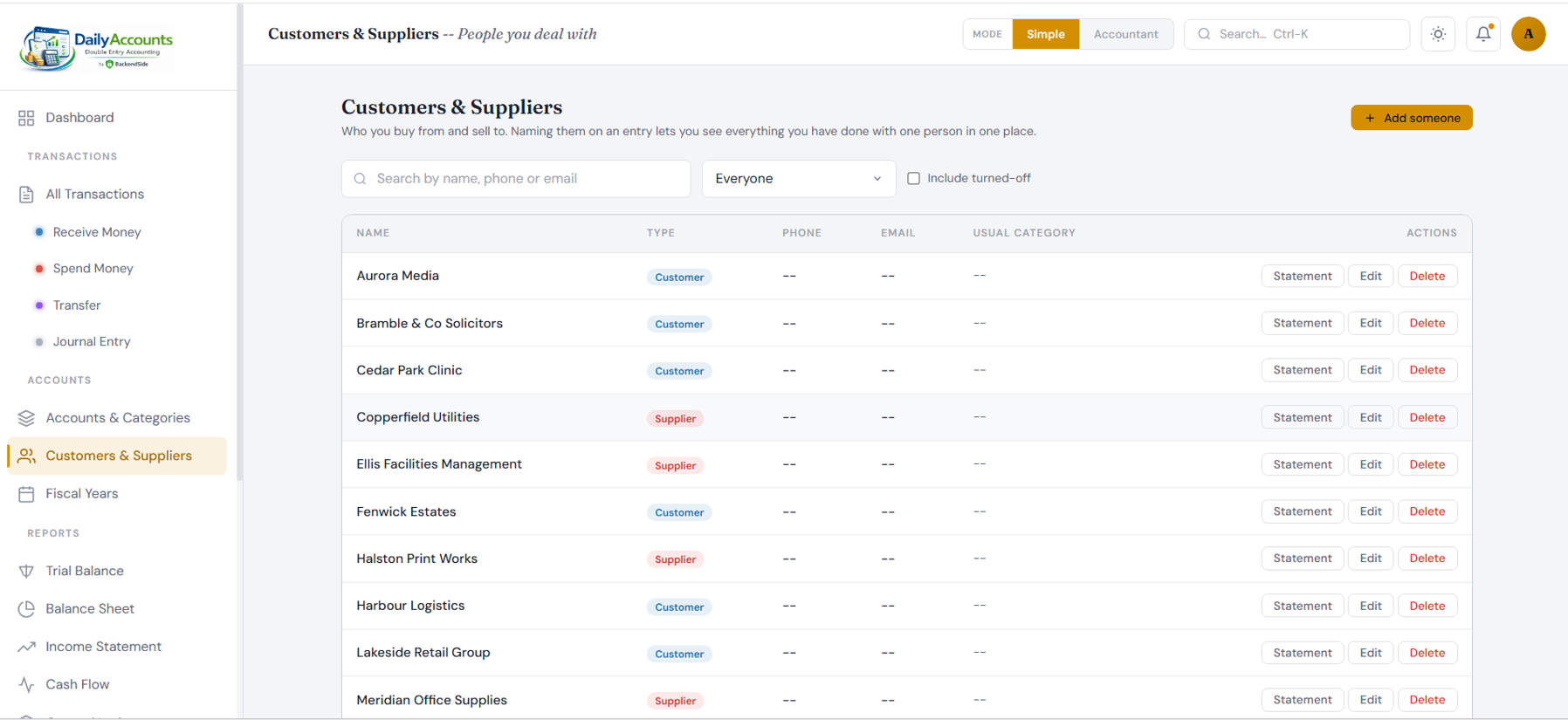Edit Meridian Office Supplies

point(1371,700)
